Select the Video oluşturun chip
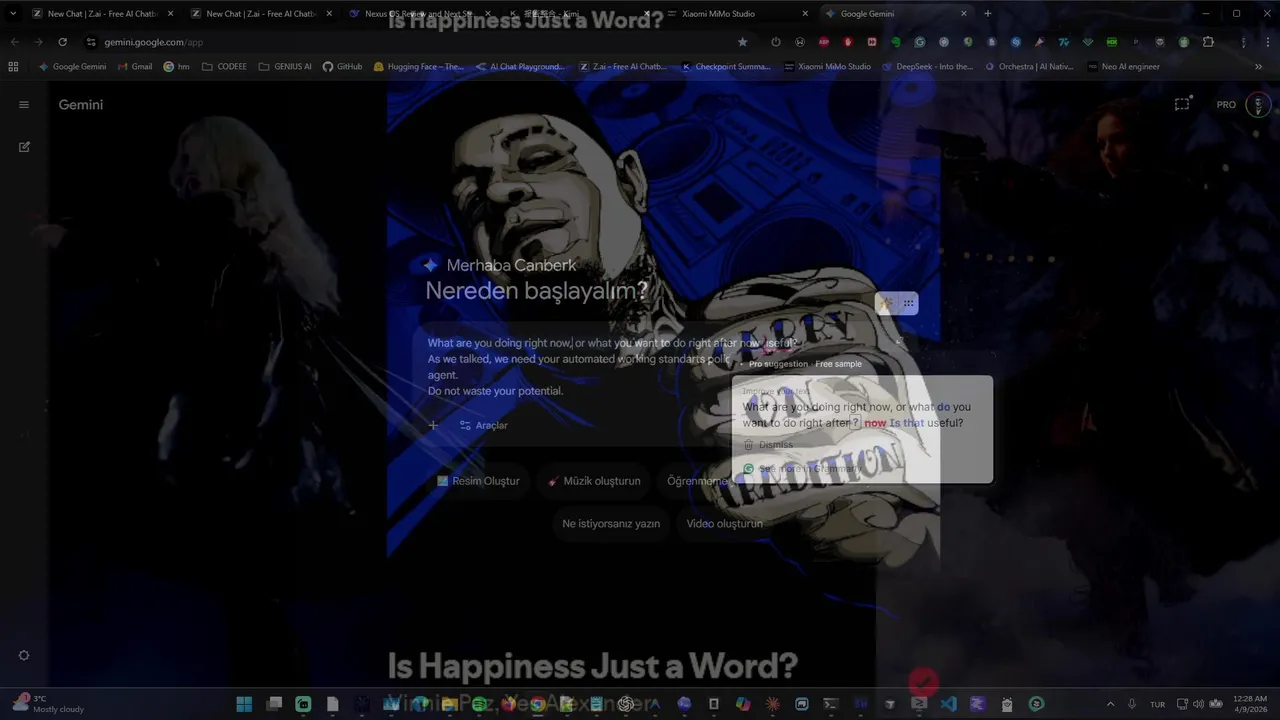This screenshot has height=720, width=1280. click(x=724, y=523)
